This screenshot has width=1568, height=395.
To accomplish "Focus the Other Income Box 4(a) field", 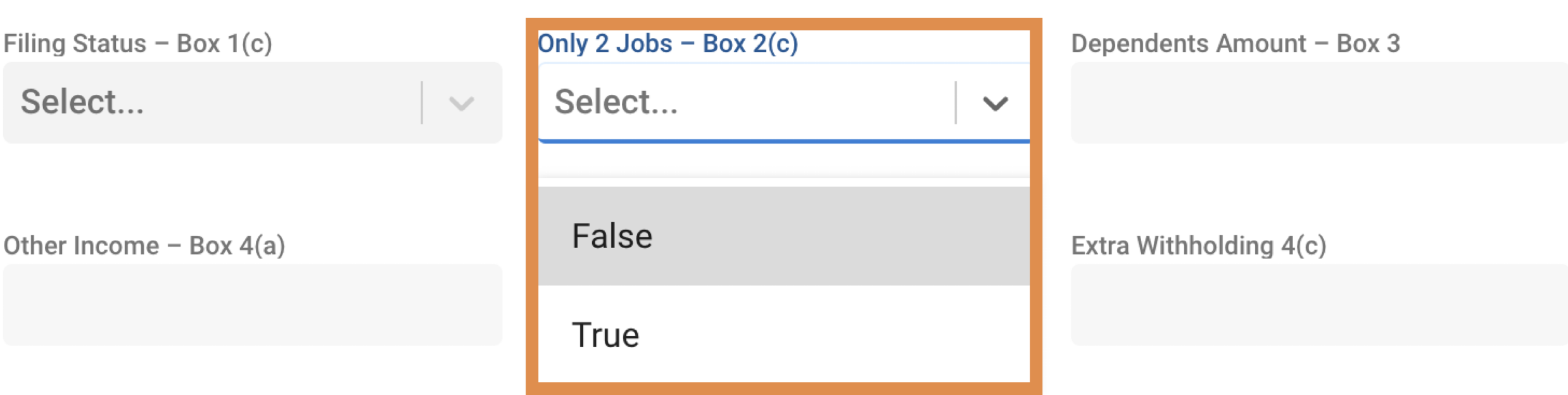I will [x=252, y=304].
